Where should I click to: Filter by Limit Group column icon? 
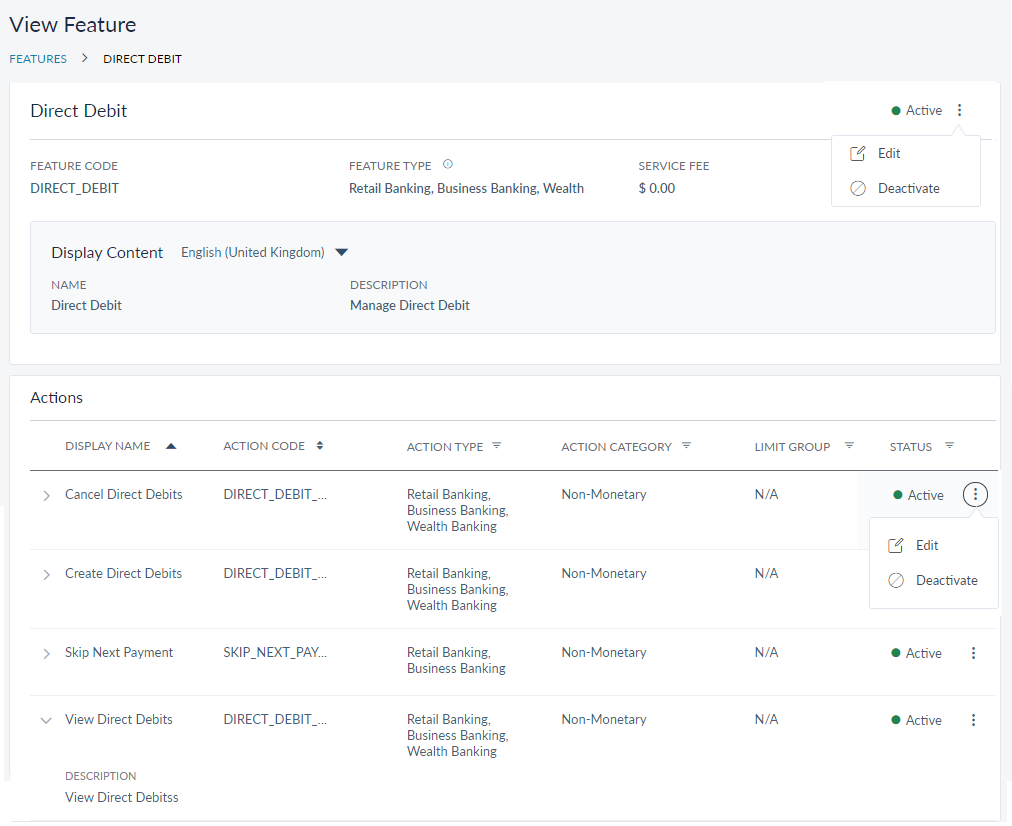pyautogui.click(x=849, y=446)
